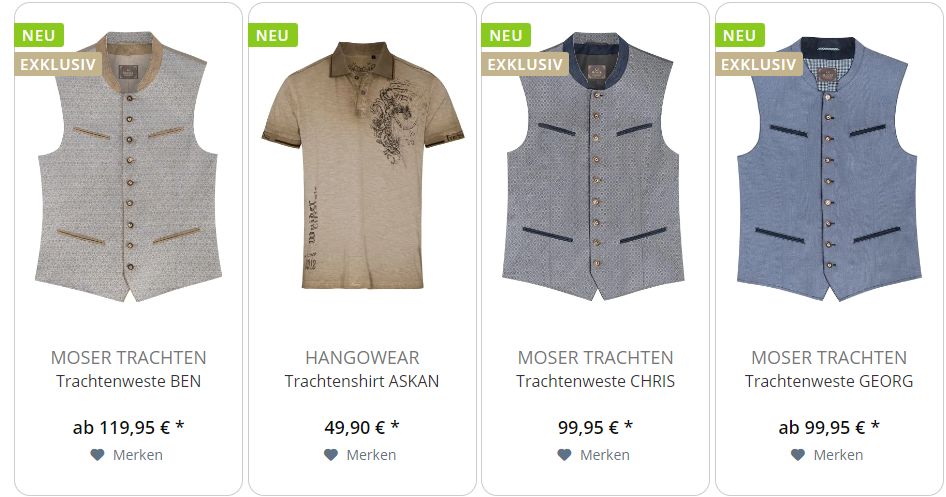This screenshot has height=497, width=946.
Task: Click Merken text under Trachtenweste BEN
Action: tap(138, 455)
